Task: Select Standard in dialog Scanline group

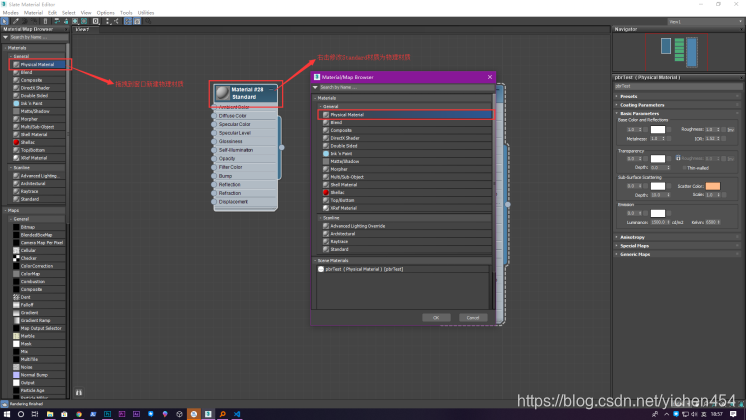Action: click(x=406, y=249)
